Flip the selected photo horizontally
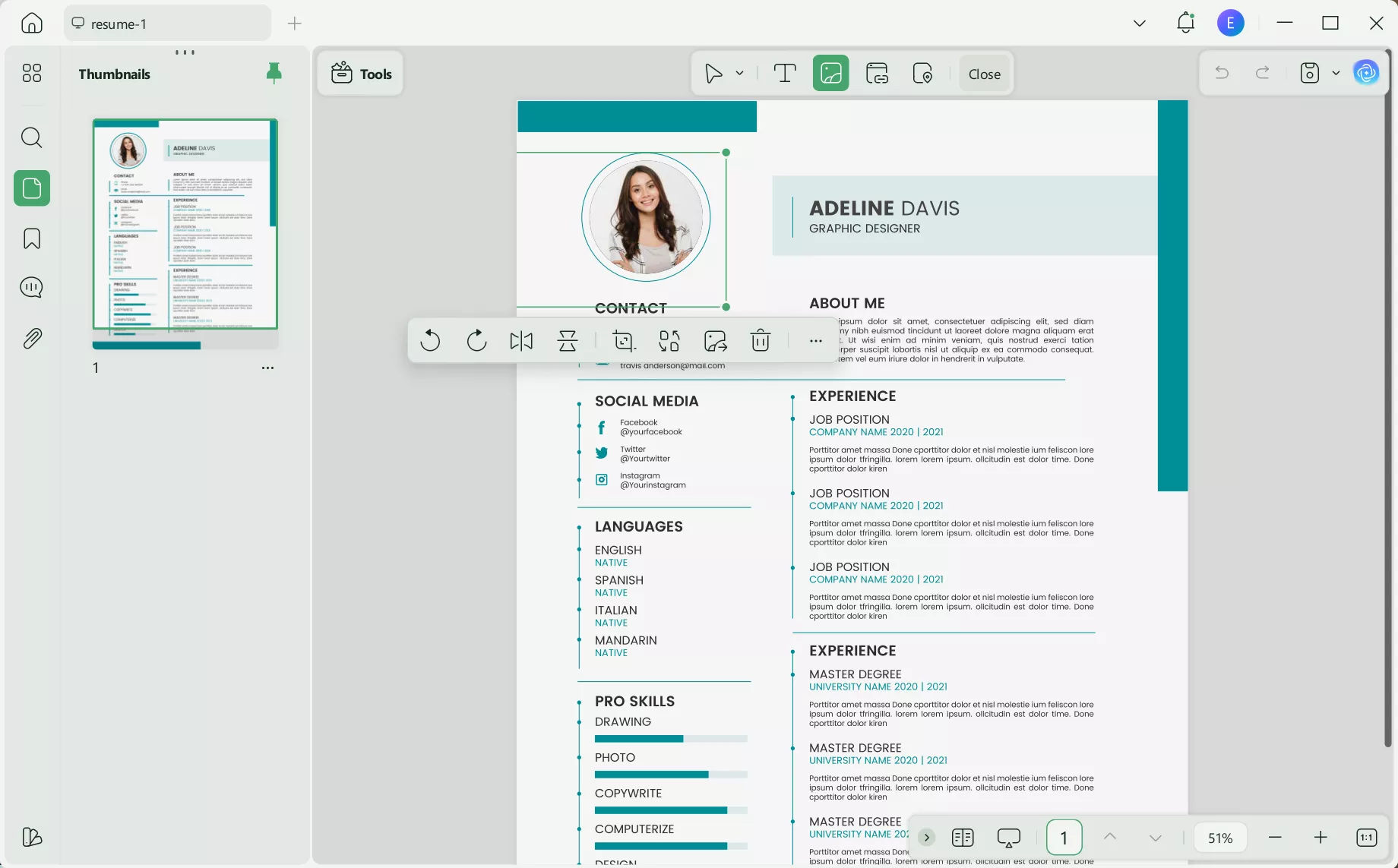1398x868 pixels. (x=521, y=340)
